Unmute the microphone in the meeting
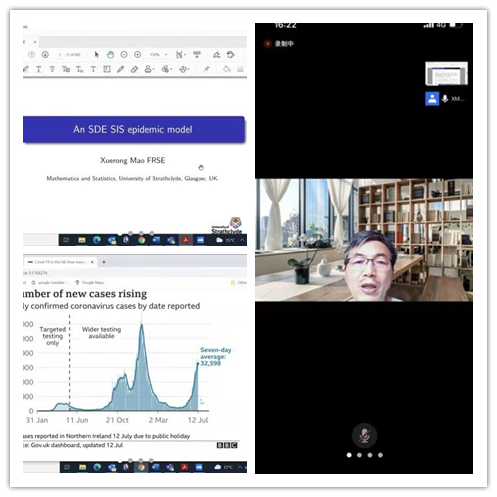The image size is (497, 497). point(364,435)
